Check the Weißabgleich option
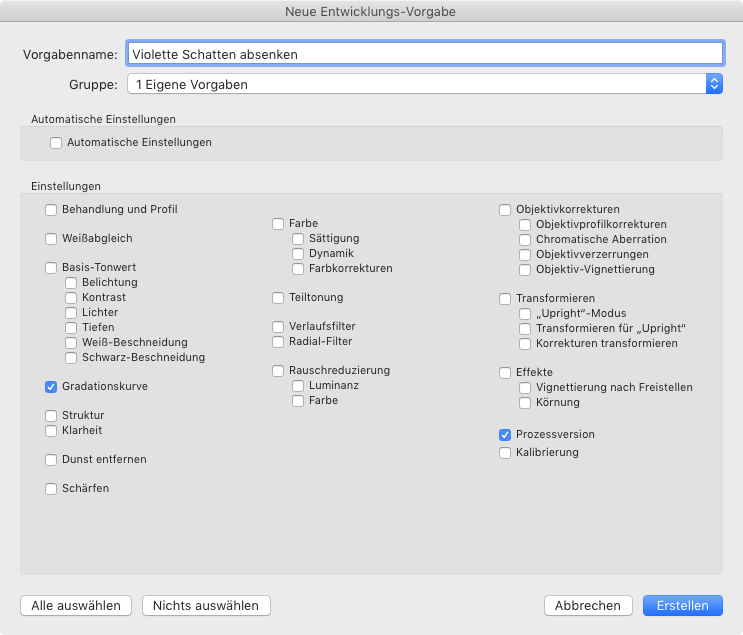This screenshot has height=635, width=743. pyautogui.click(x=51, y=239)
